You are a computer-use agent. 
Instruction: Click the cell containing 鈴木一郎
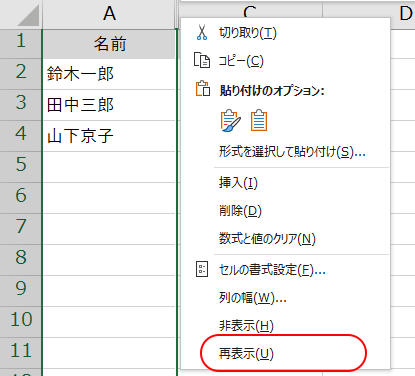tap(109, 74)
